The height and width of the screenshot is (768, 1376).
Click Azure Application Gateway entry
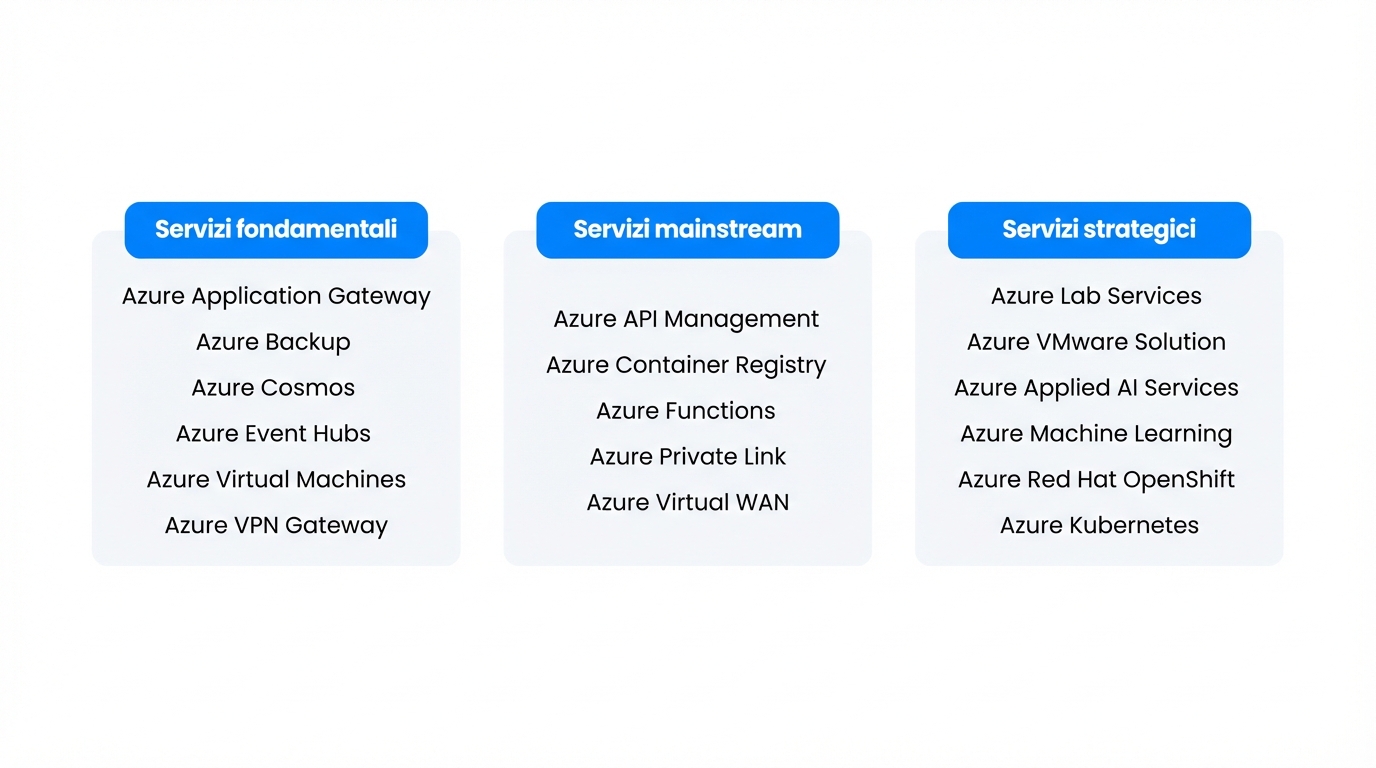(276, 296)
